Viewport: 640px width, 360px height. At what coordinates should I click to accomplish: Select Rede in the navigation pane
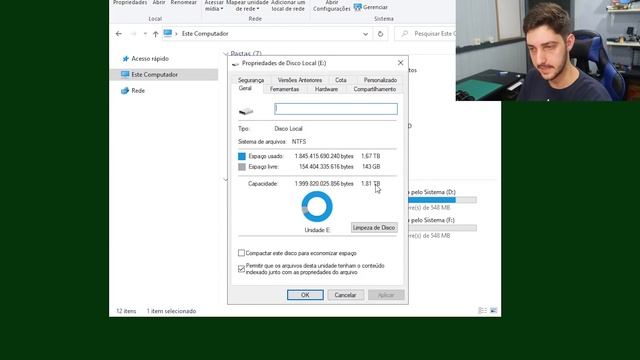pyautogui.click(x=133, y=91)
